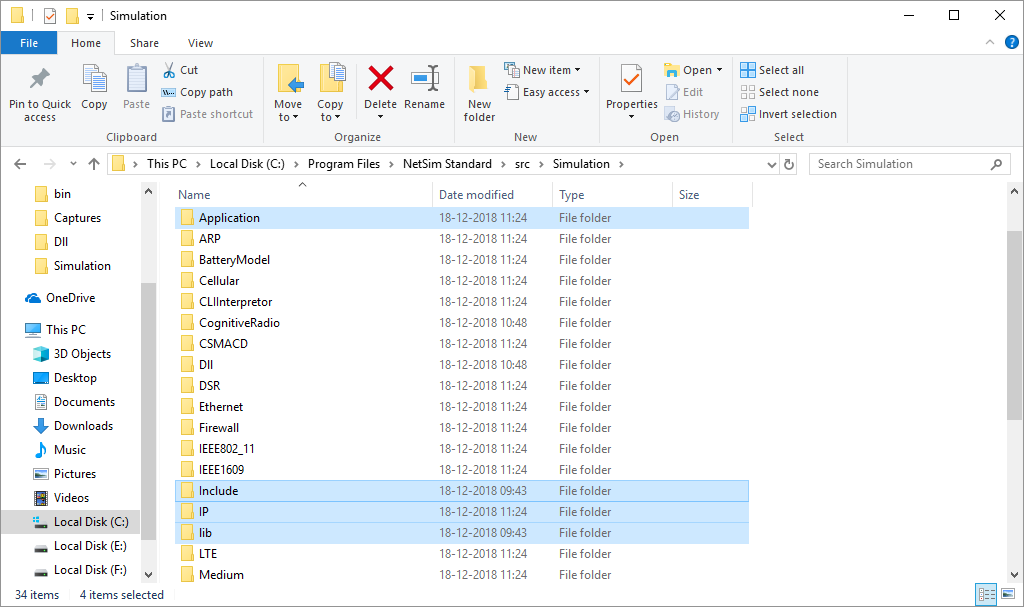Navigate up to the parent src folder
The height and width of the screenshot is (607, 1024).
[x=94, y=163]
